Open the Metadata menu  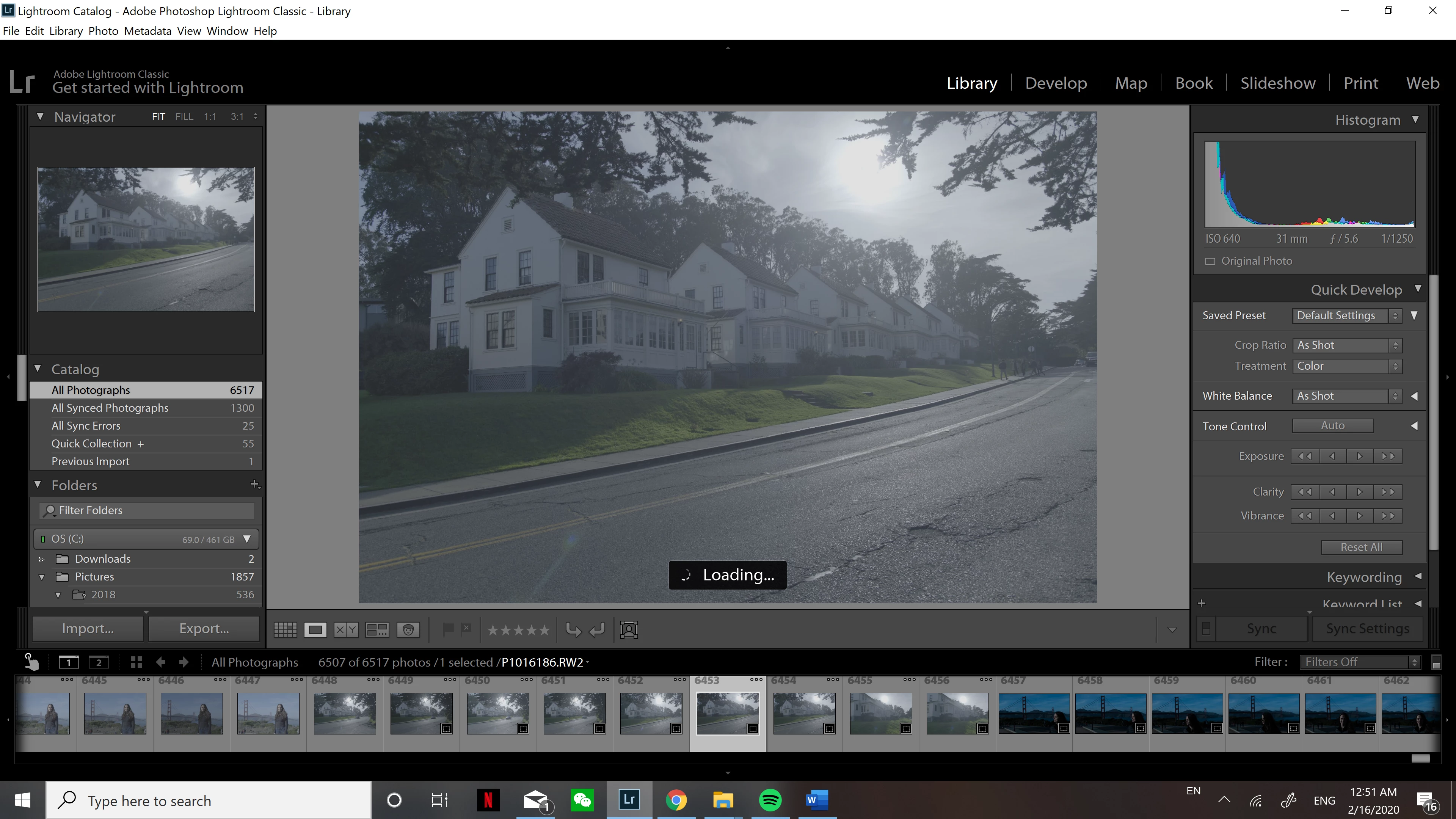coord(147,31)
